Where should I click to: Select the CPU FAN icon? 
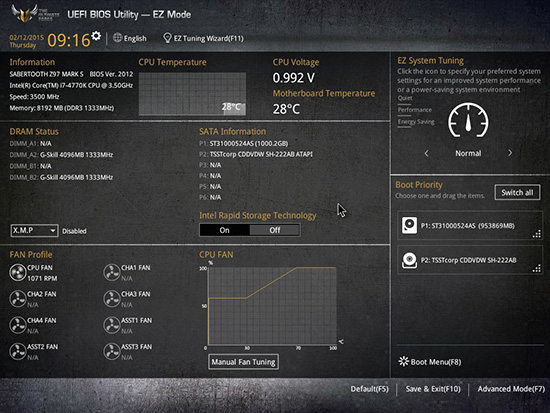click(x=18, y=272)
